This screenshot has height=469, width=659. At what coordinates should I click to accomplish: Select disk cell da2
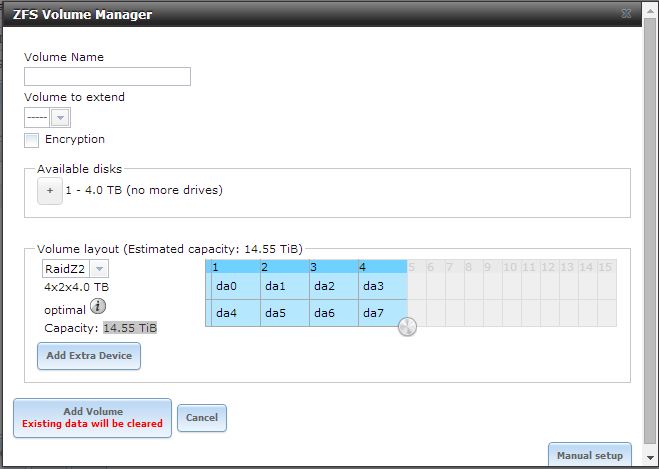coord(334,286)
